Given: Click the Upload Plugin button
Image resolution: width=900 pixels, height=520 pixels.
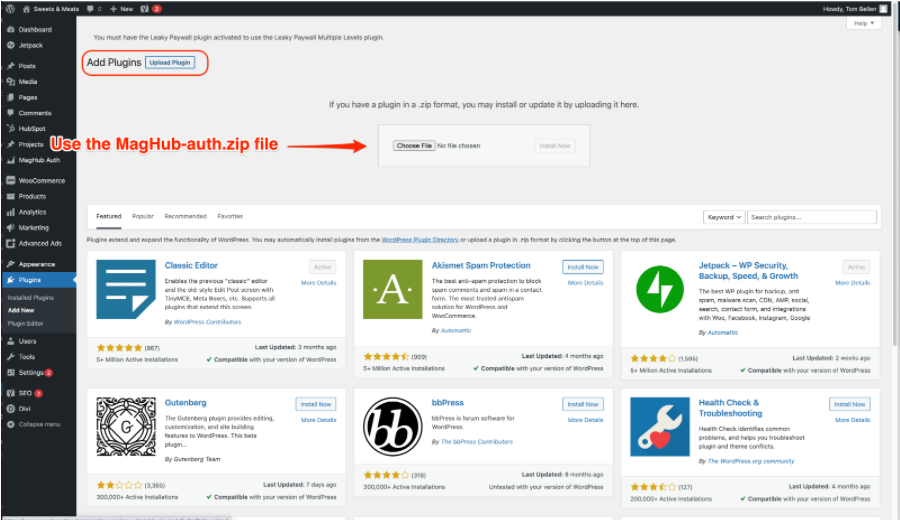Looking at the screenshot, I should point(170,63).
